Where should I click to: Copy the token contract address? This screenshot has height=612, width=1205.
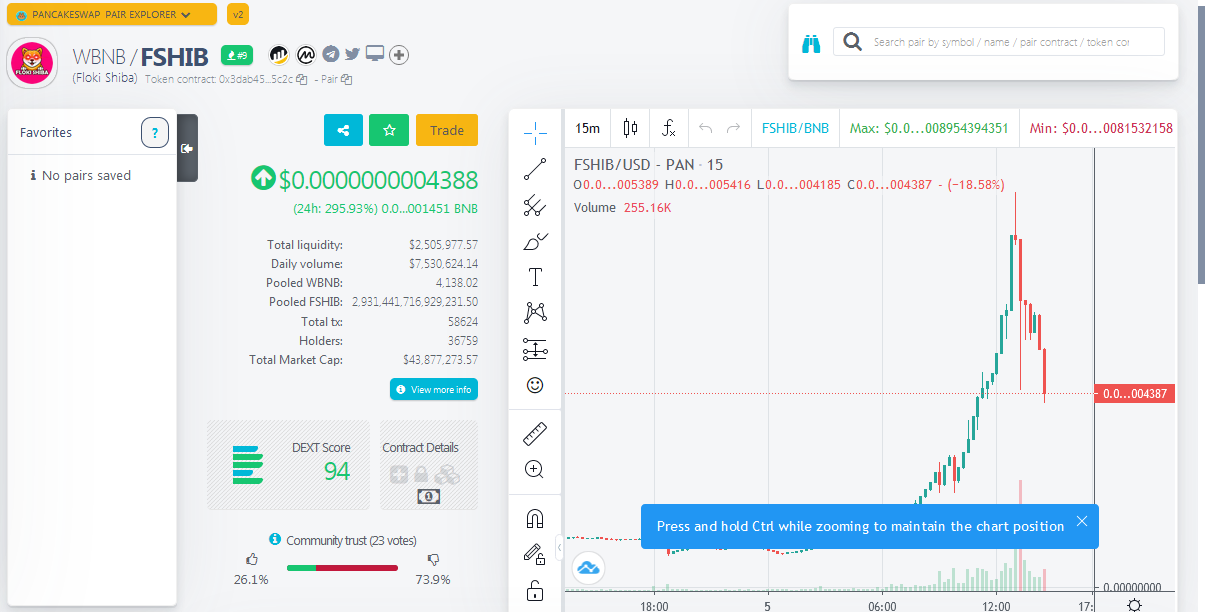301,79
